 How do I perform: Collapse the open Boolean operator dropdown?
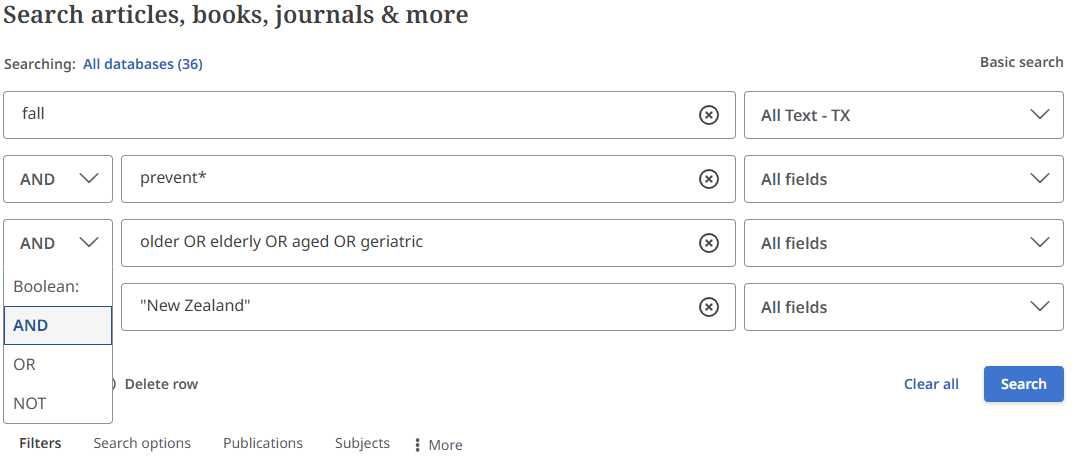click(x=59, y=243)
